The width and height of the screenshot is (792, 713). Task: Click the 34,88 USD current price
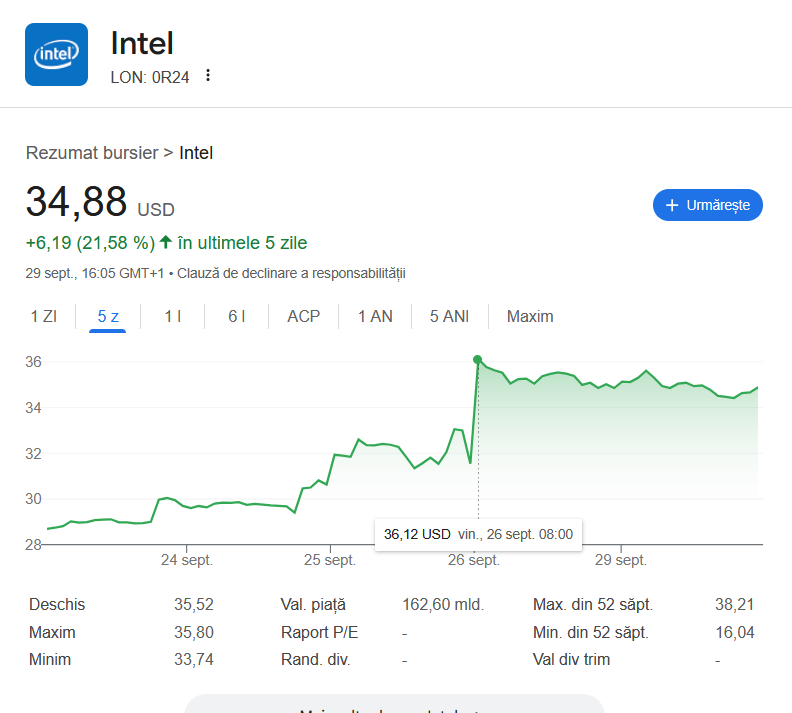point(77,202)
